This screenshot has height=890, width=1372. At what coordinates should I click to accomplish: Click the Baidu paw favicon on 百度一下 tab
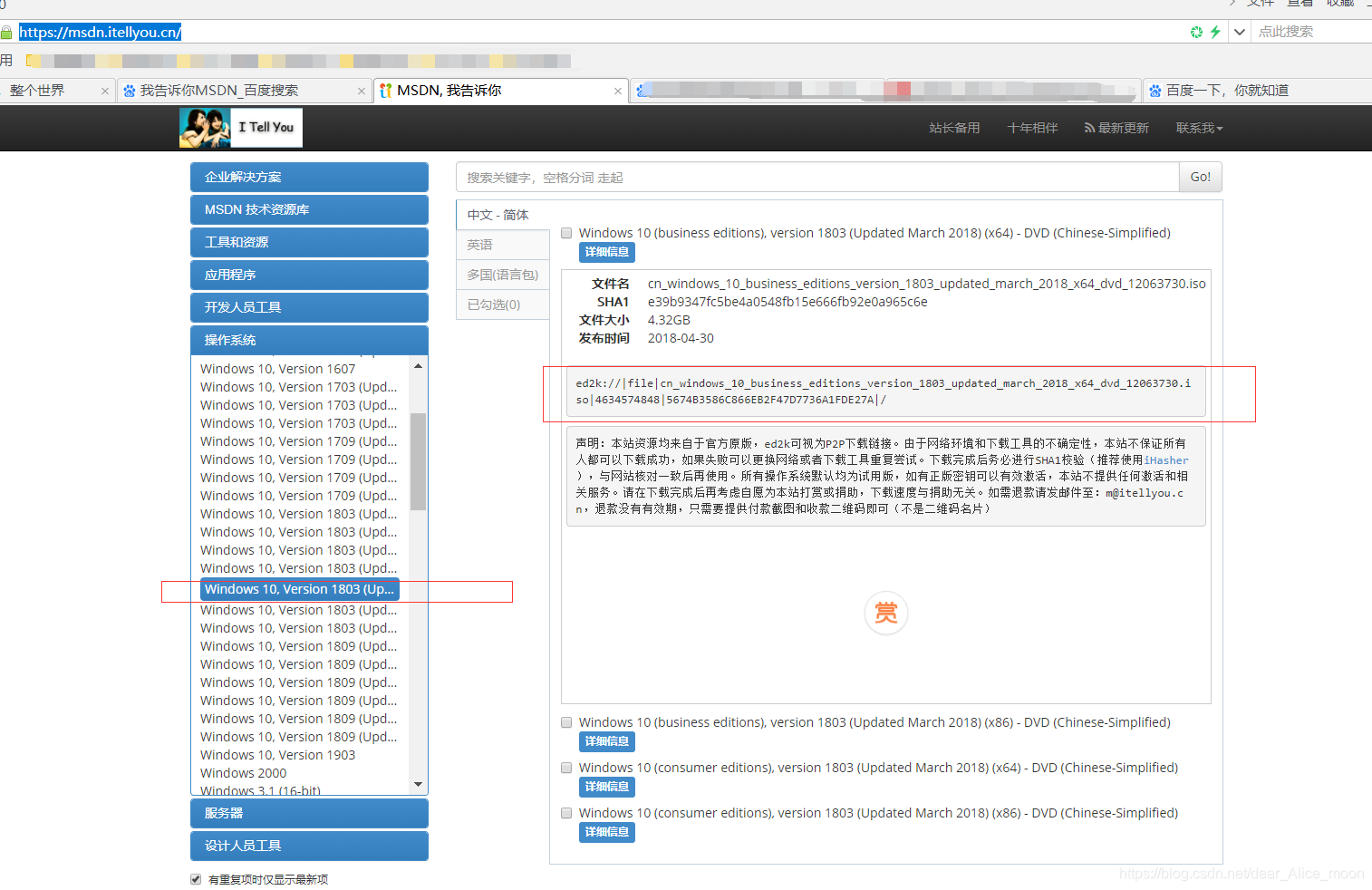click(1155, 91)
